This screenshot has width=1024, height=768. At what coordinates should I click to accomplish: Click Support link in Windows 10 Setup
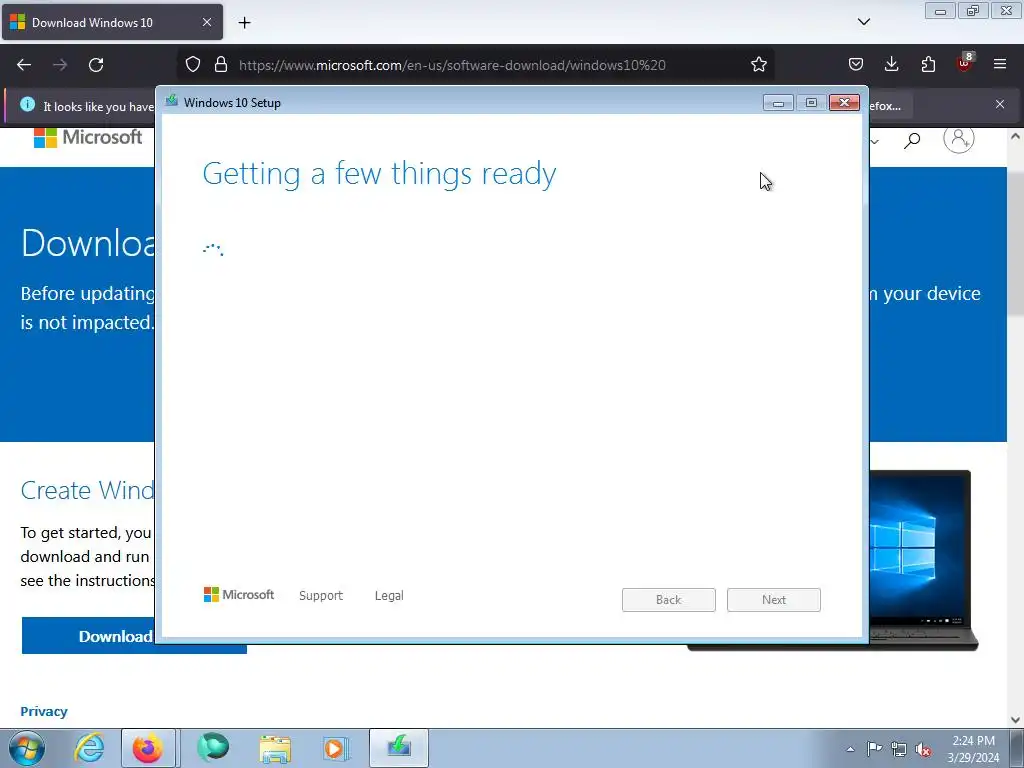(321, 596)
